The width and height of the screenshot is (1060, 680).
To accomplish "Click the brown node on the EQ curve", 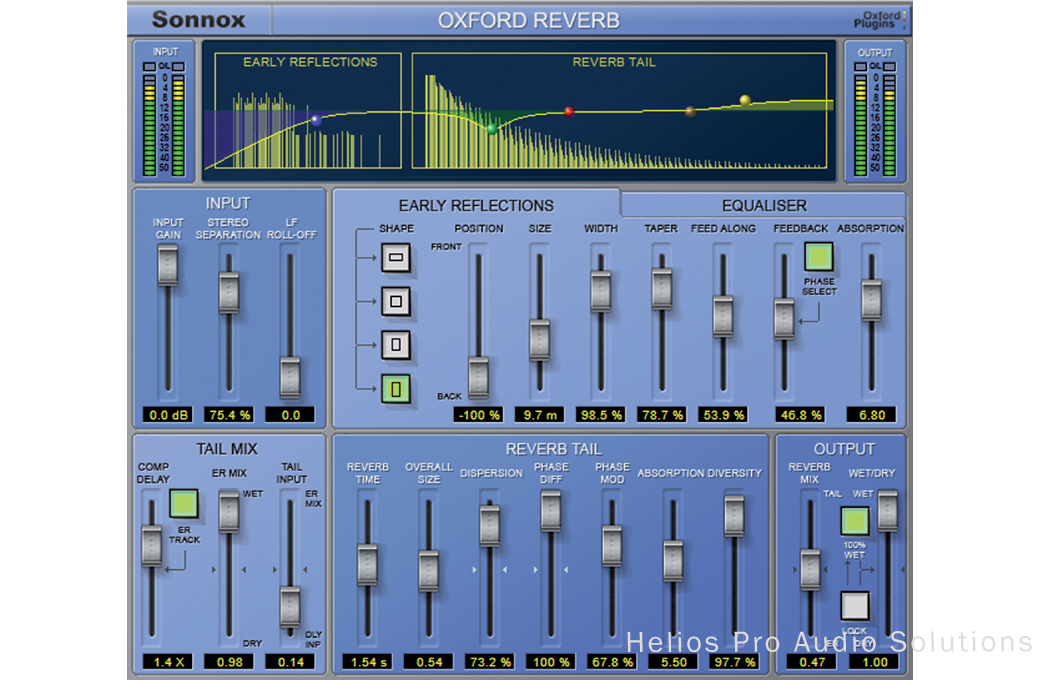I will (x=690, y=112).
